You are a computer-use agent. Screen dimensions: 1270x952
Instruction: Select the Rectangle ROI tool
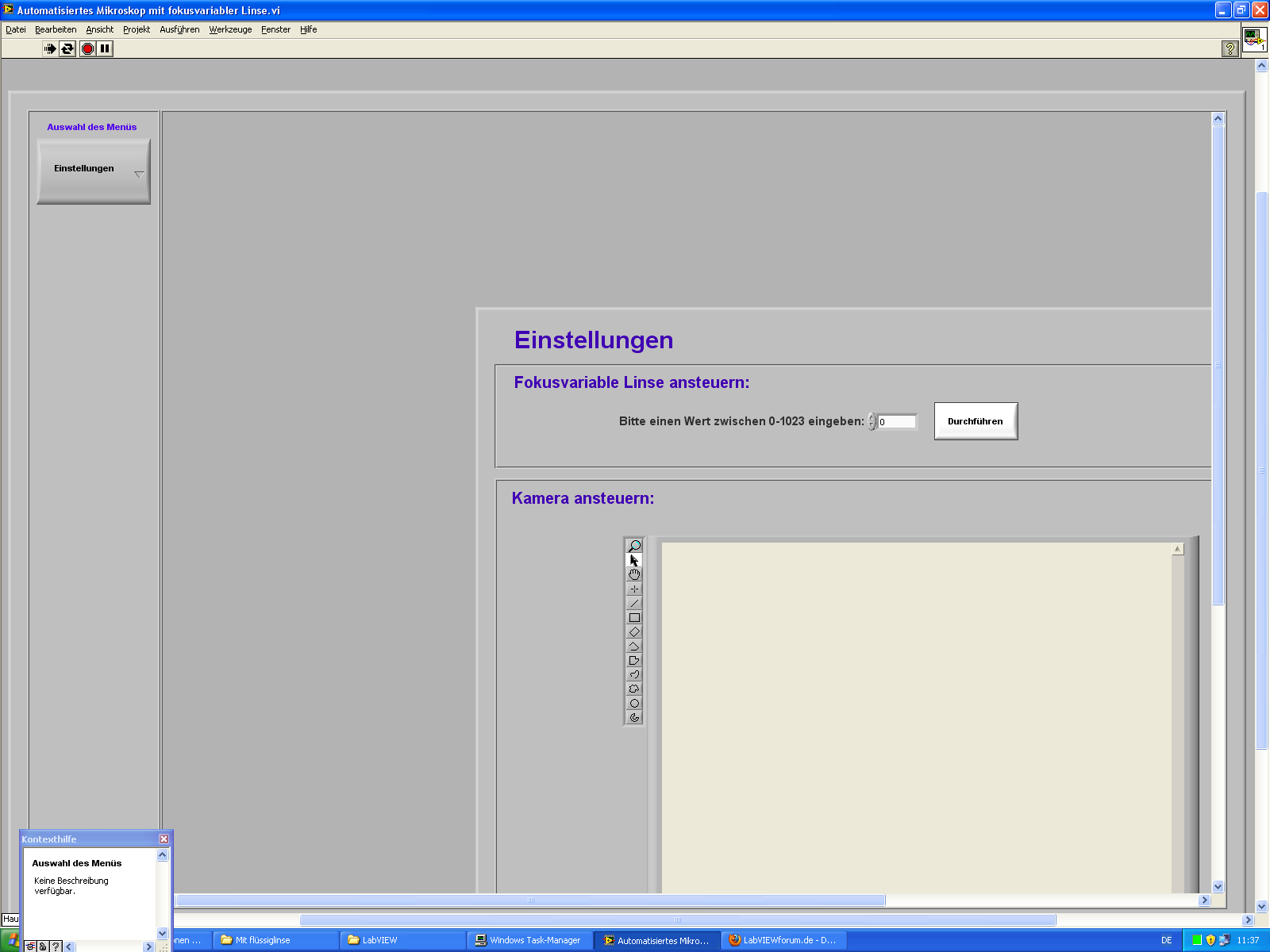coord(634,617)
